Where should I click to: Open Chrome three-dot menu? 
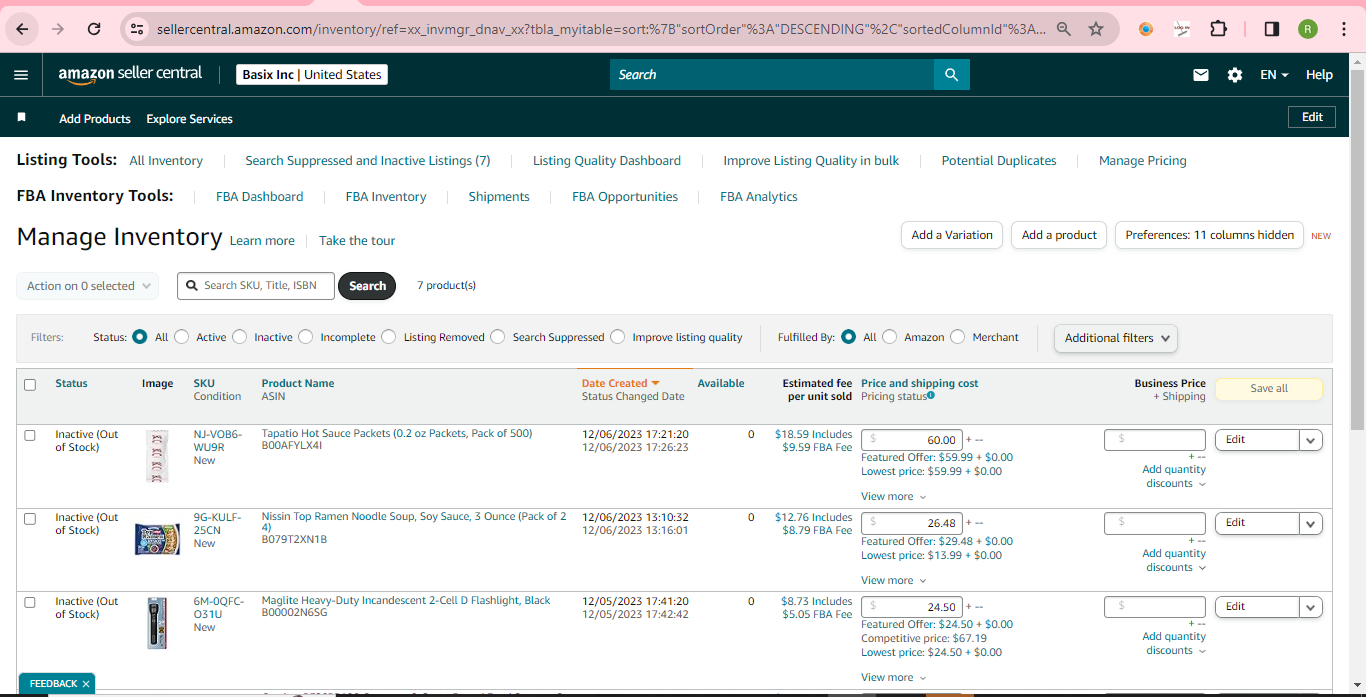1344,29
